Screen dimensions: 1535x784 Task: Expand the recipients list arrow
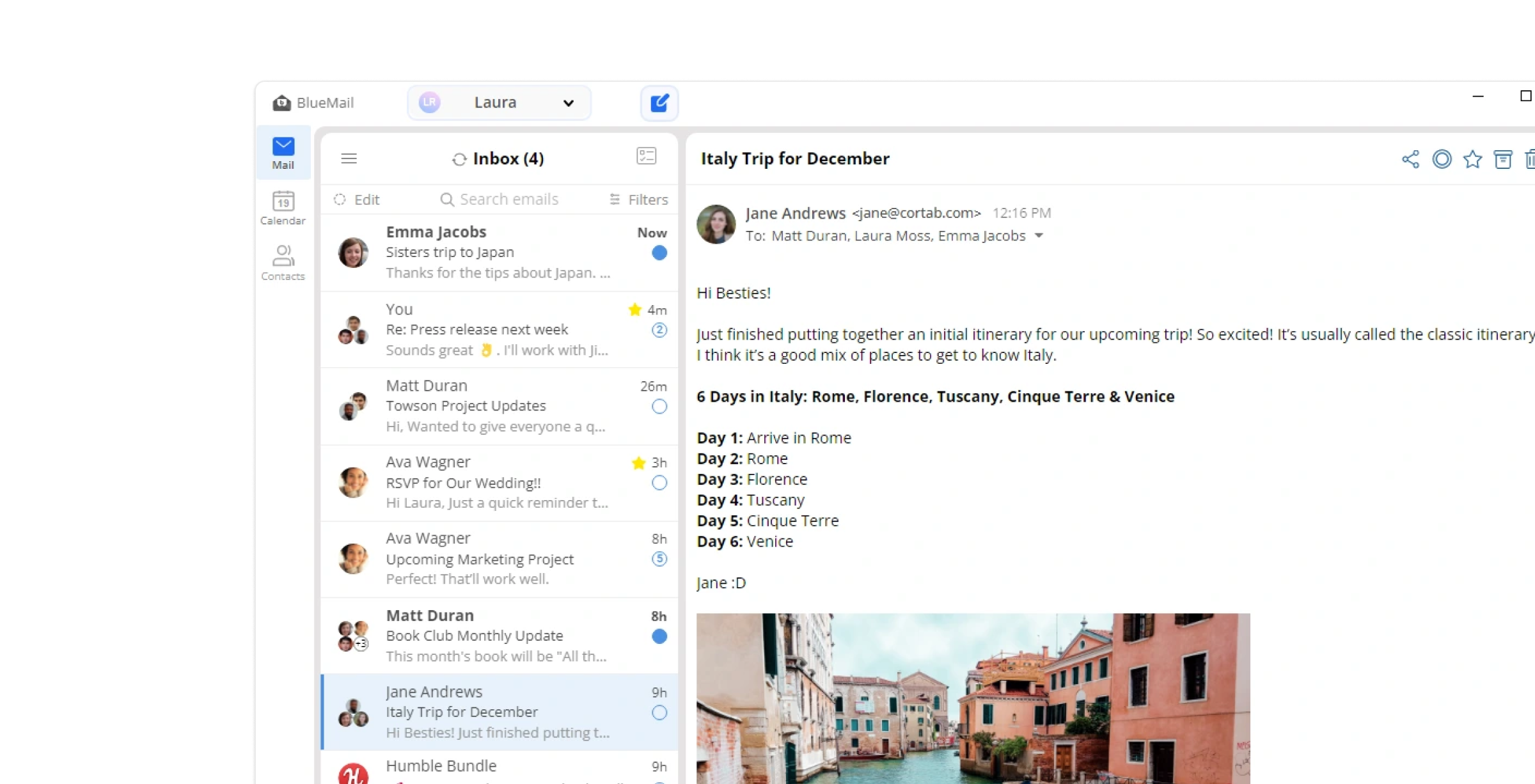click(1039, 235)
